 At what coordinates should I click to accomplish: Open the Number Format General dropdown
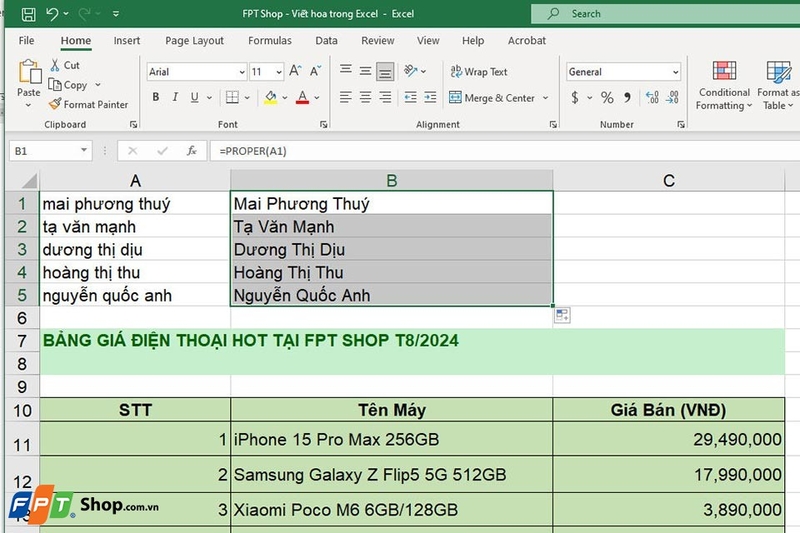click(676, 72)
